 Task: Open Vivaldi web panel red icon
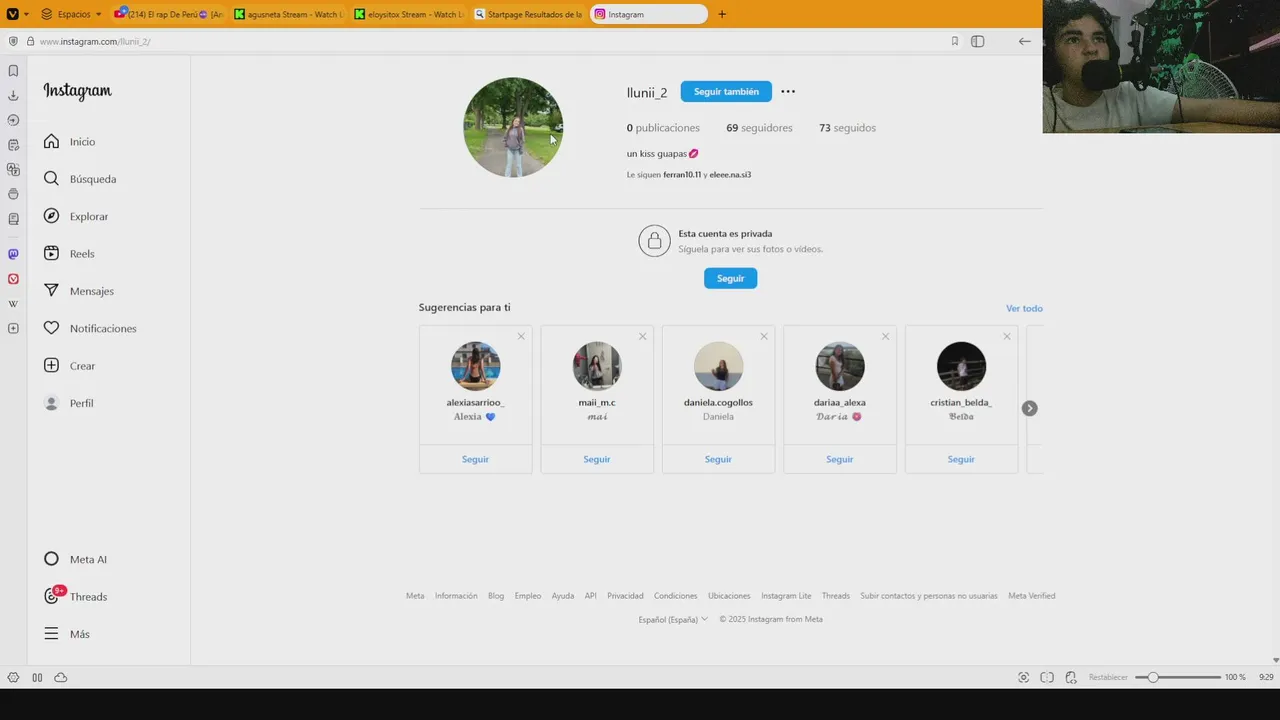[13, 279]
